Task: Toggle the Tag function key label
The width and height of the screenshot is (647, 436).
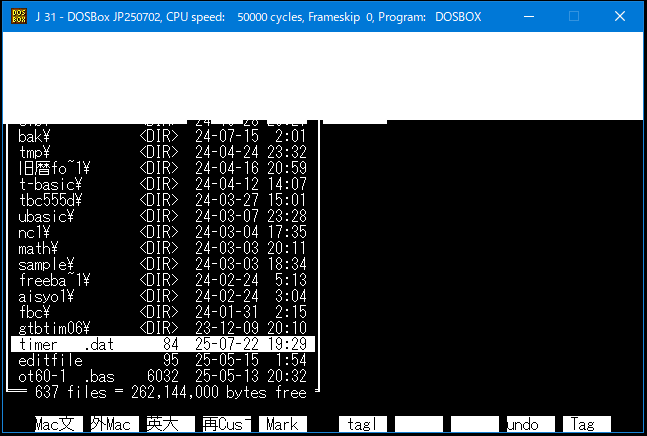Action: click(x=586, y=424)
